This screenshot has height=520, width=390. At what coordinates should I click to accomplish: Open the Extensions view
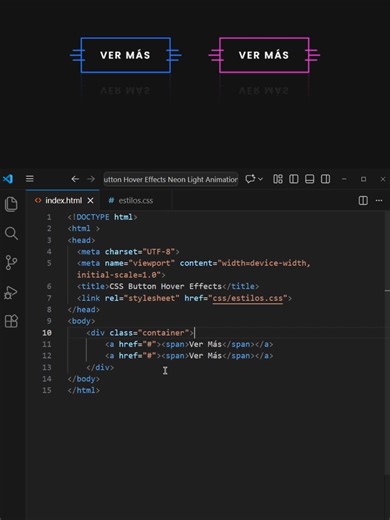coord(11,321)
